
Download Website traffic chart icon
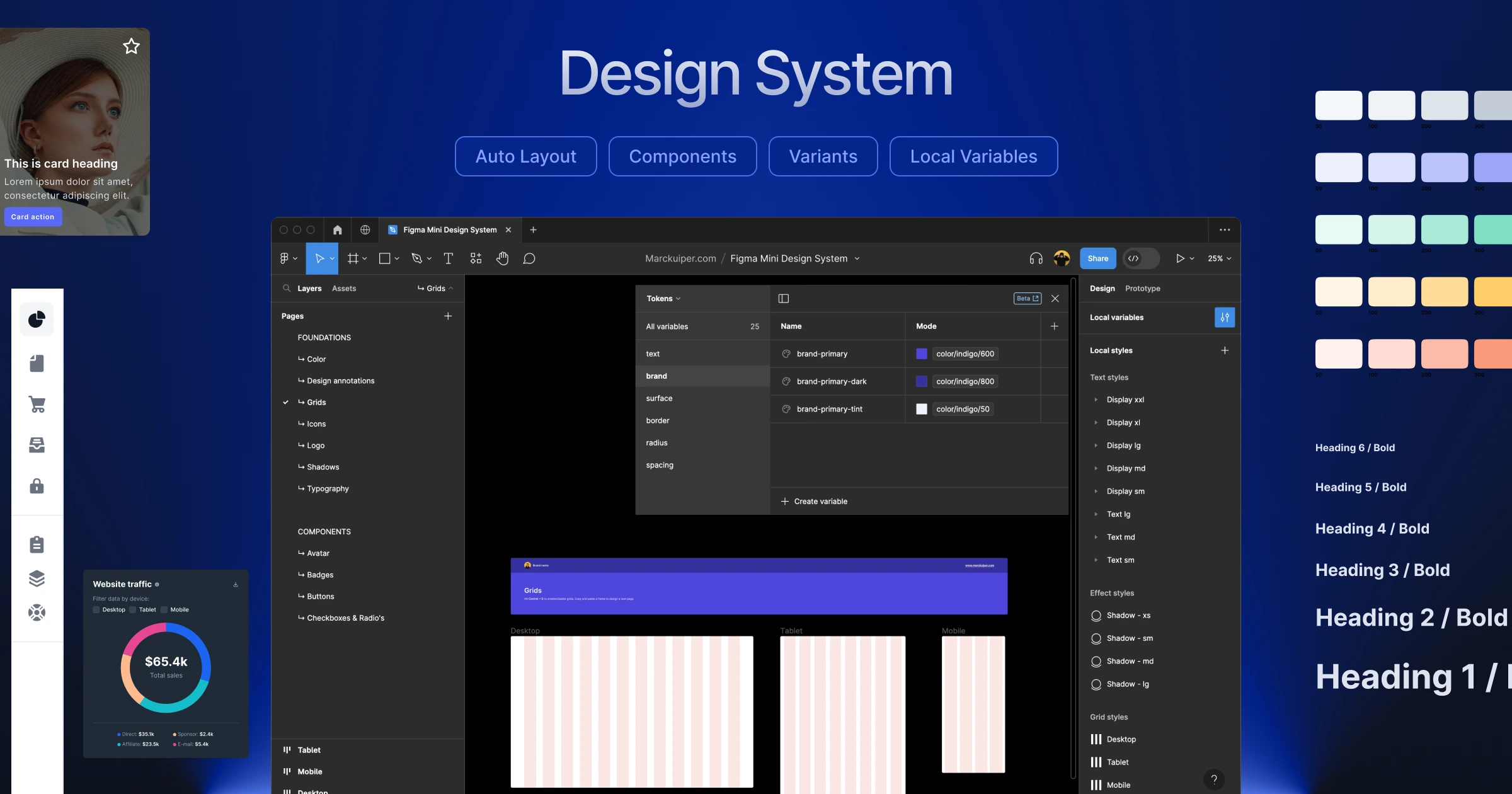pos(236,585)
